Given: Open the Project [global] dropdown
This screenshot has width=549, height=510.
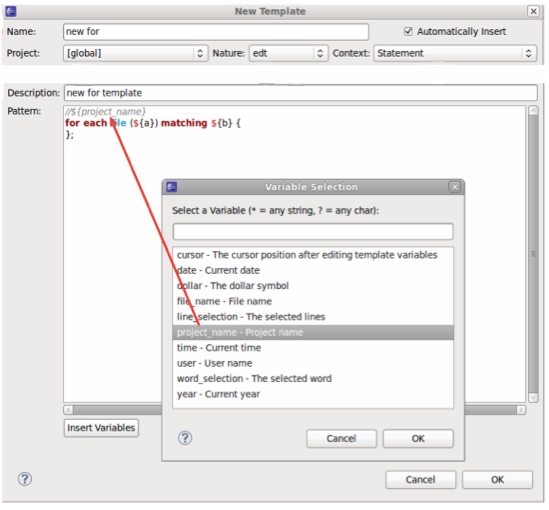Looking at the screenshot, I should coord(135,53).
